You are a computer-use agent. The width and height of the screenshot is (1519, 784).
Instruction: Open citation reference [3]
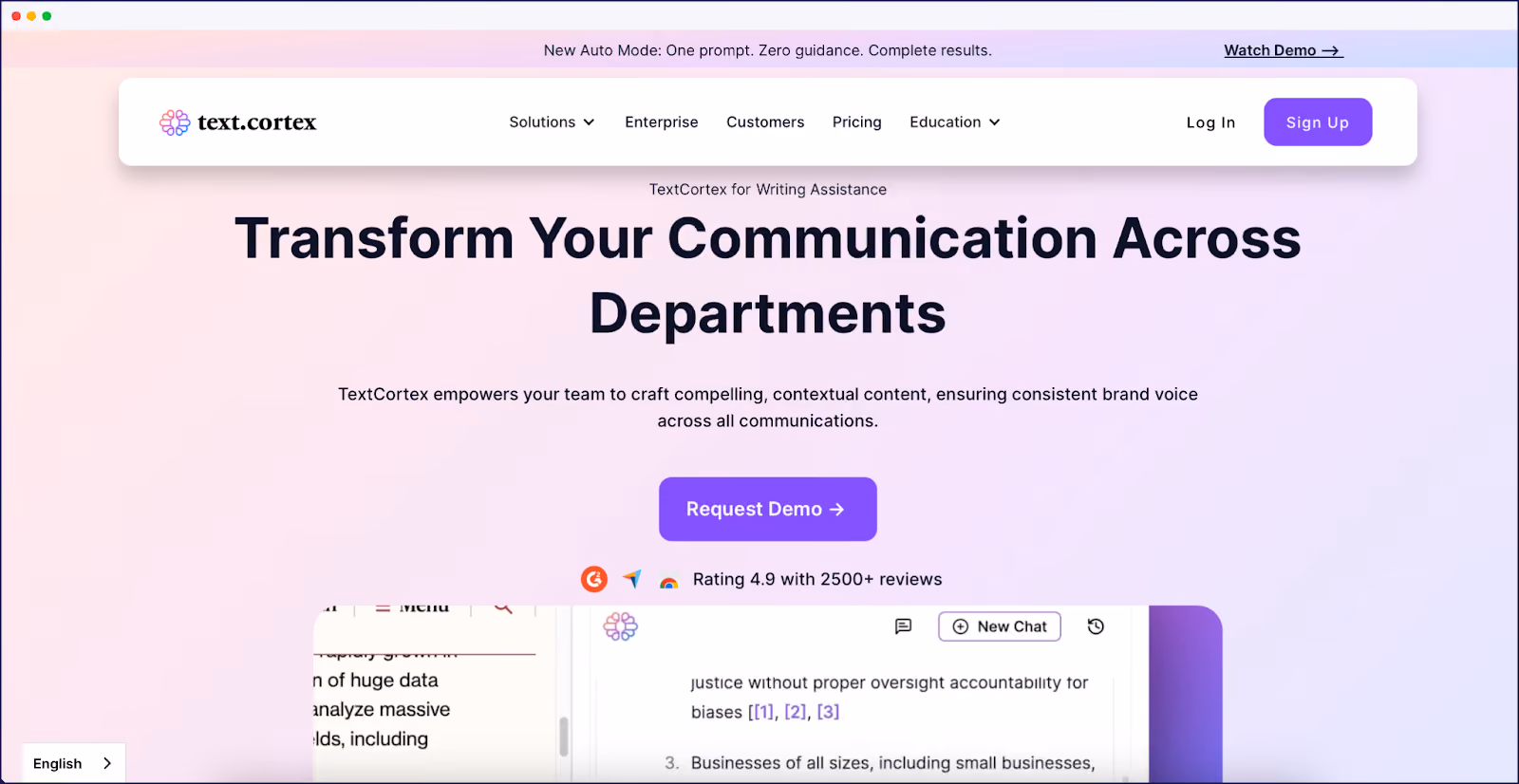828,712
